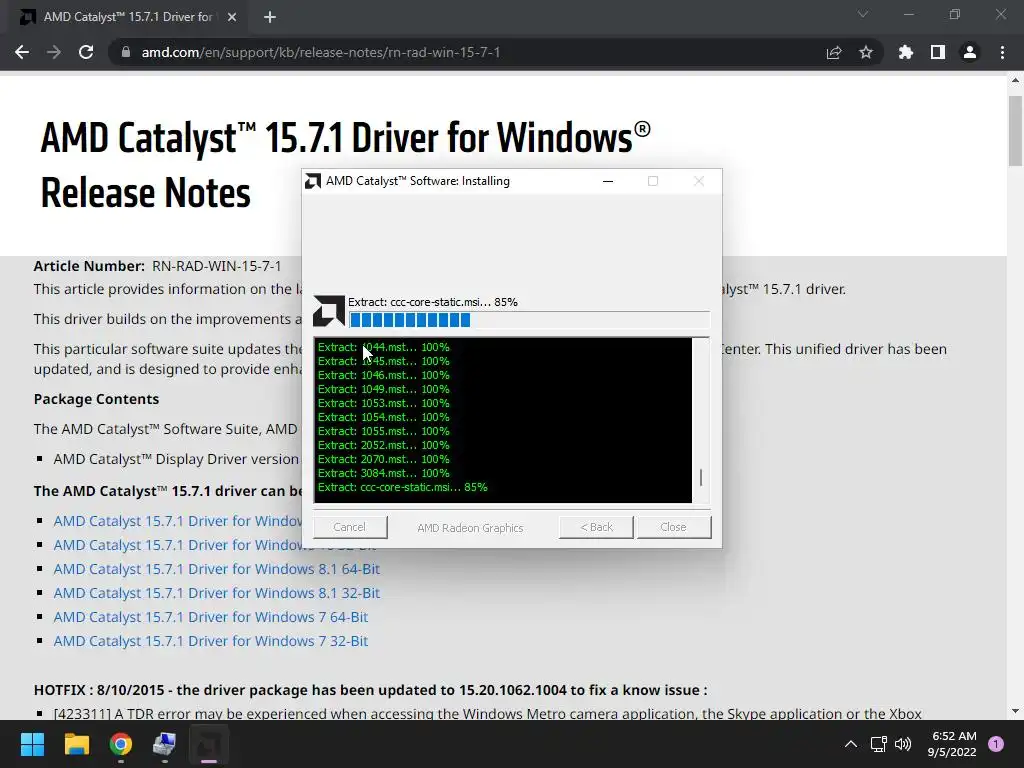The image size is (1024, 768).
Task: Click the first partially hidden AMD Catalyst driver link
Action: pos(178,521)
